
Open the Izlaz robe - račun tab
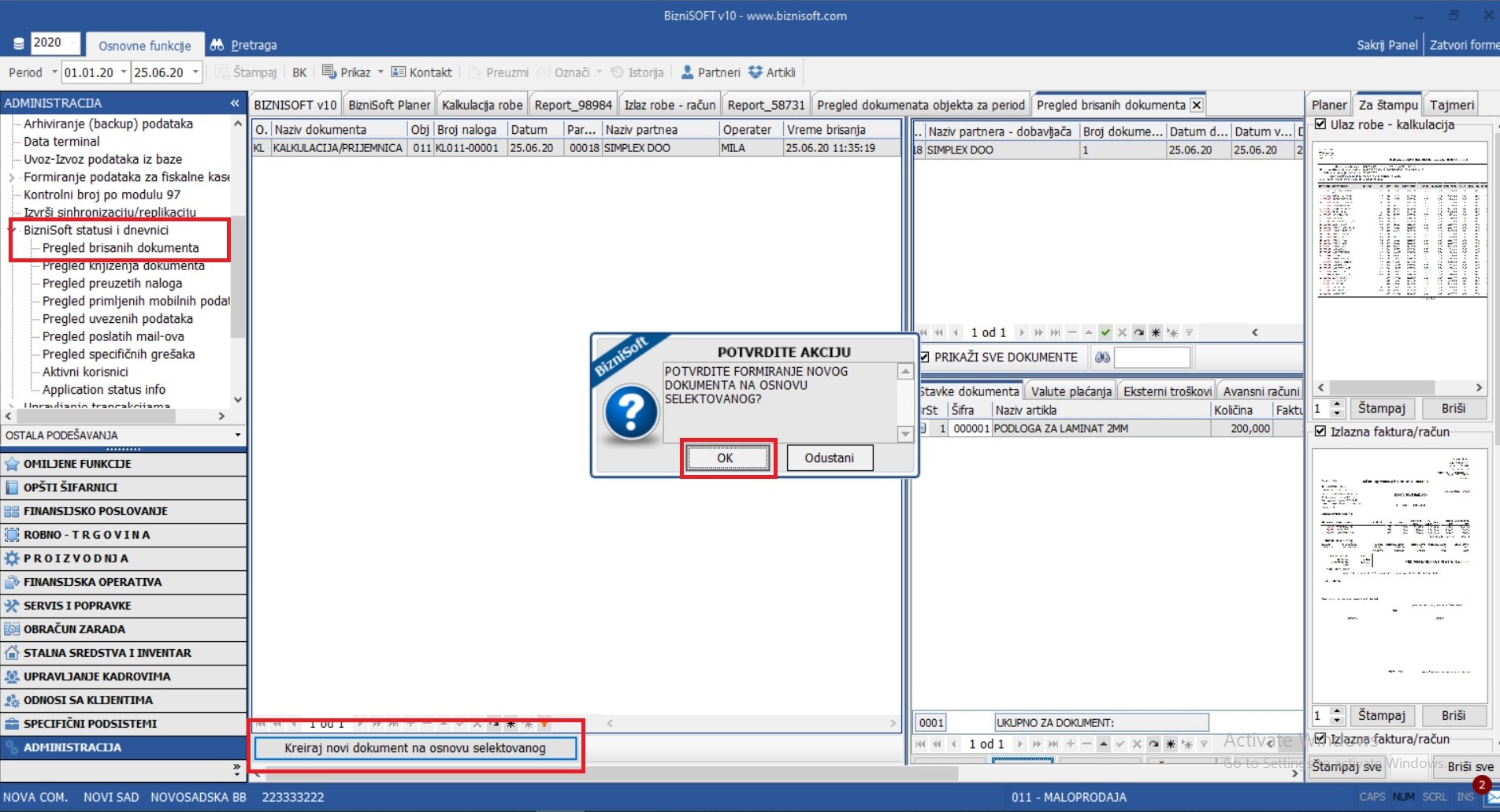pos(670,105)
